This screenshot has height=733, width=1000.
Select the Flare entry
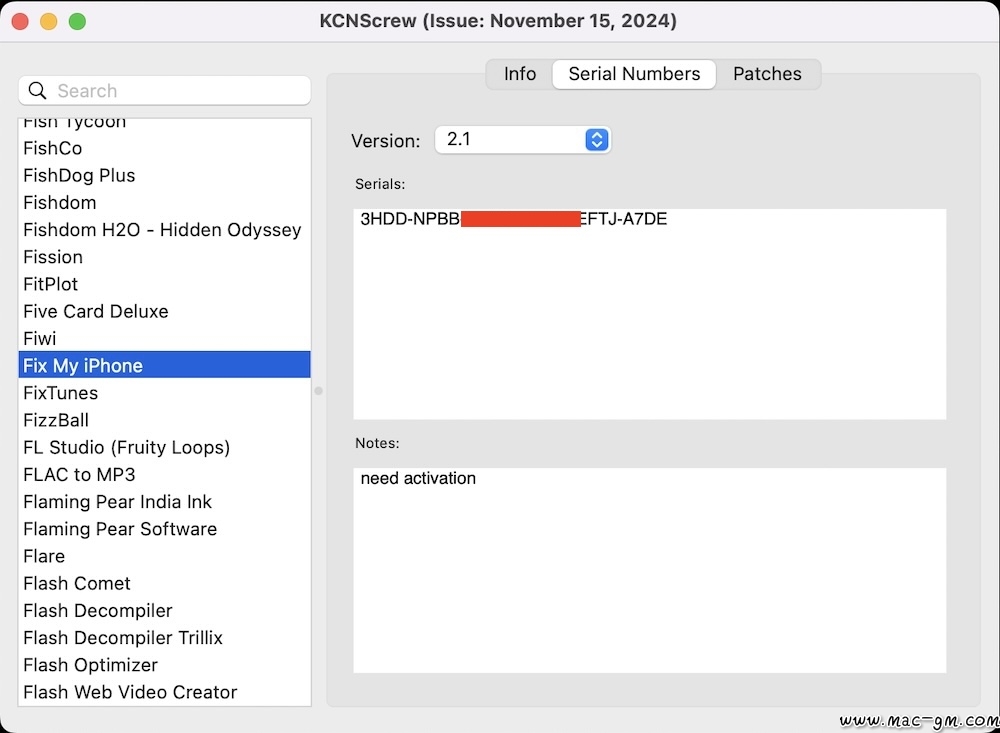click(165, 556)
